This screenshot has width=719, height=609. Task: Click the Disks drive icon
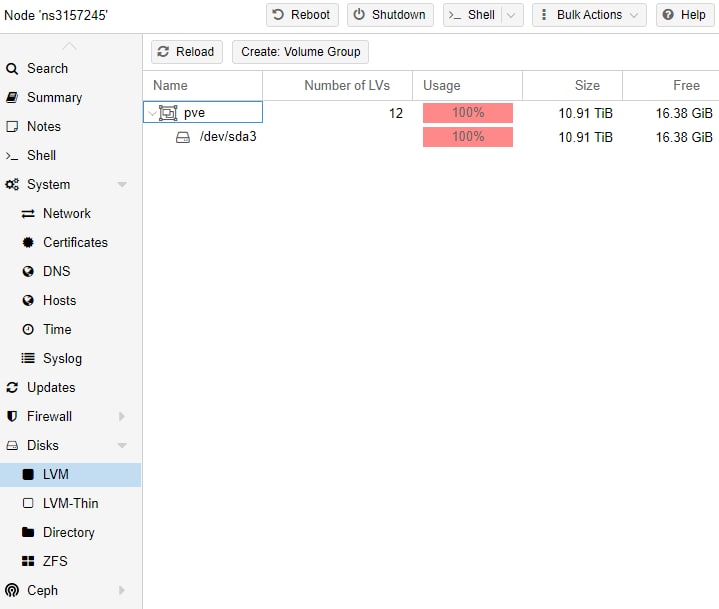click(x=12, y=445)
